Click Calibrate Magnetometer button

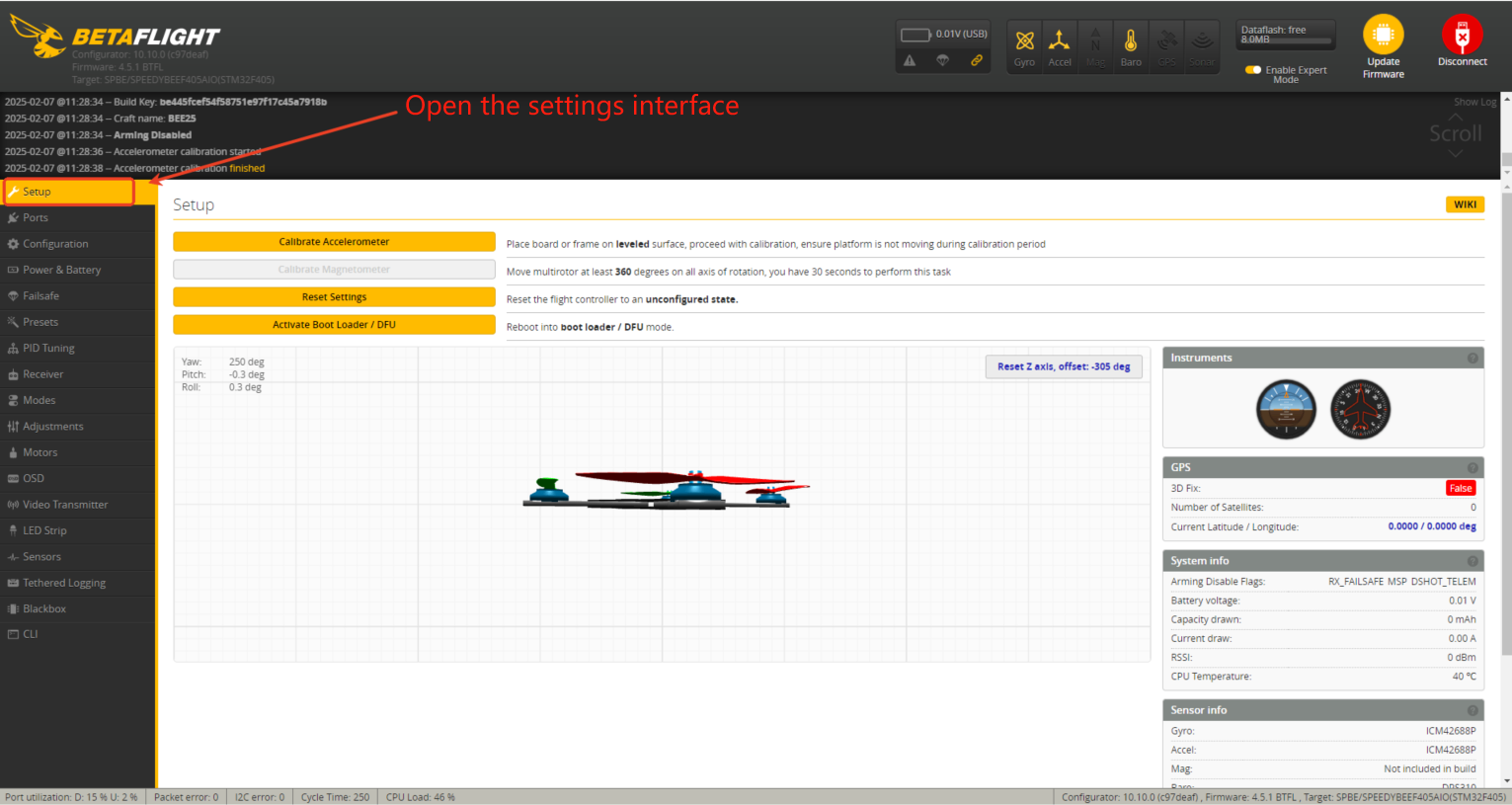pos(334,270)
